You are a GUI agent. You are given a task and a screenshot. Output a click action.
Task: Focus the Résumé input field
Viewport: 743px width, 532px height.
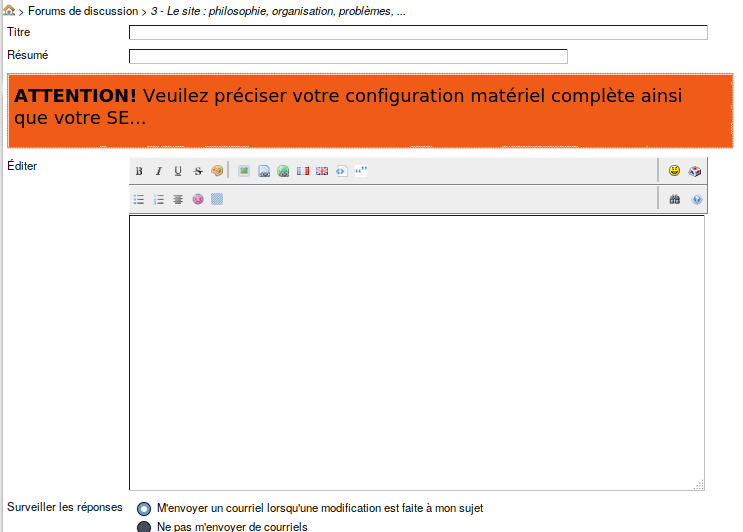(x=348, y=56)
